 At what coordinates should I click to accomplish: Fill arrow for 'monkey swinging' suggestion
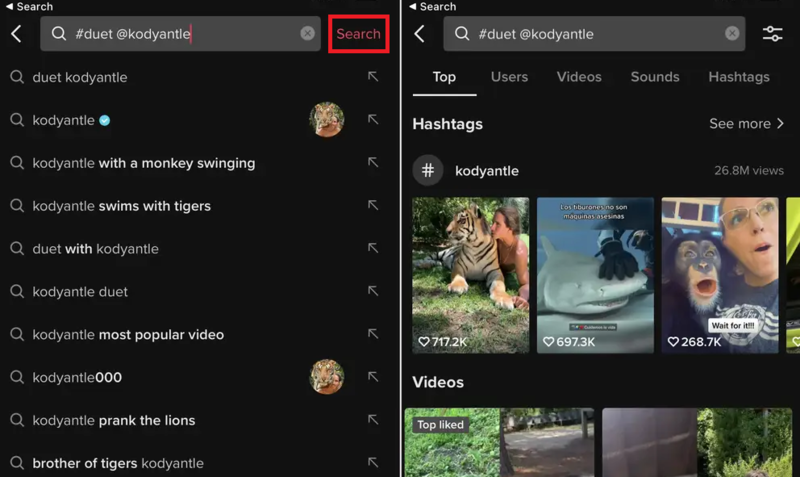click(373, 162)
